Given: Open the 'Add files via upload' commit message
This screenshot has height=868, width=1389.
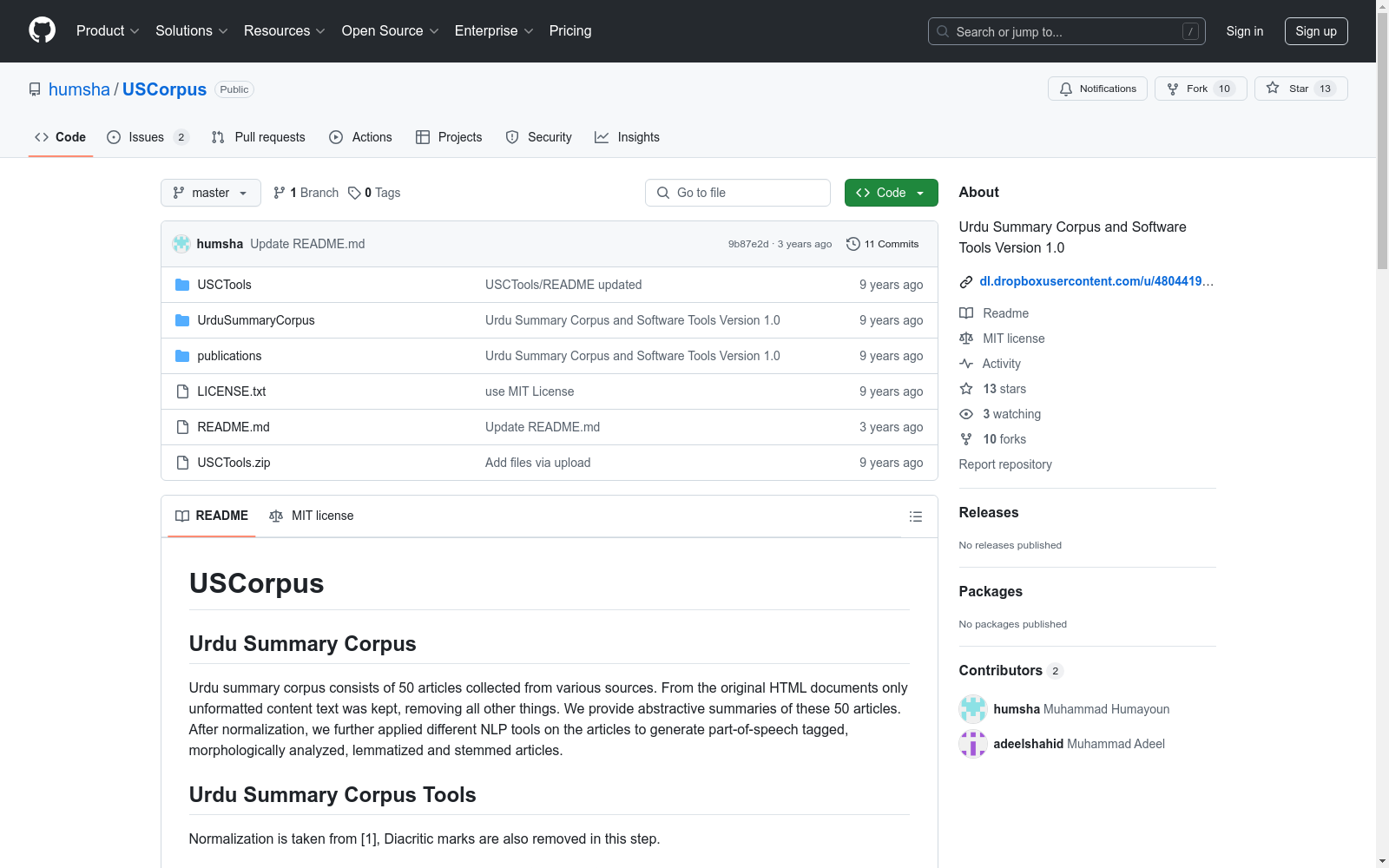Looking at the screenshot, I should pyautogui.click(x=537, y=463).
